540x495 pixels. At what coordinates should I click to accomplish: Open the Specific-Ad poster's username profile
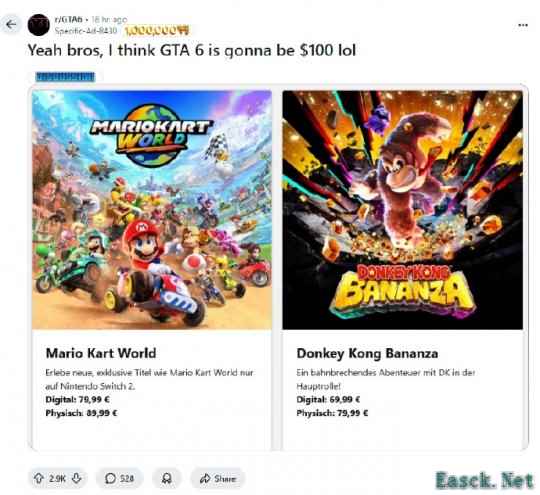[x=86, y=31]
